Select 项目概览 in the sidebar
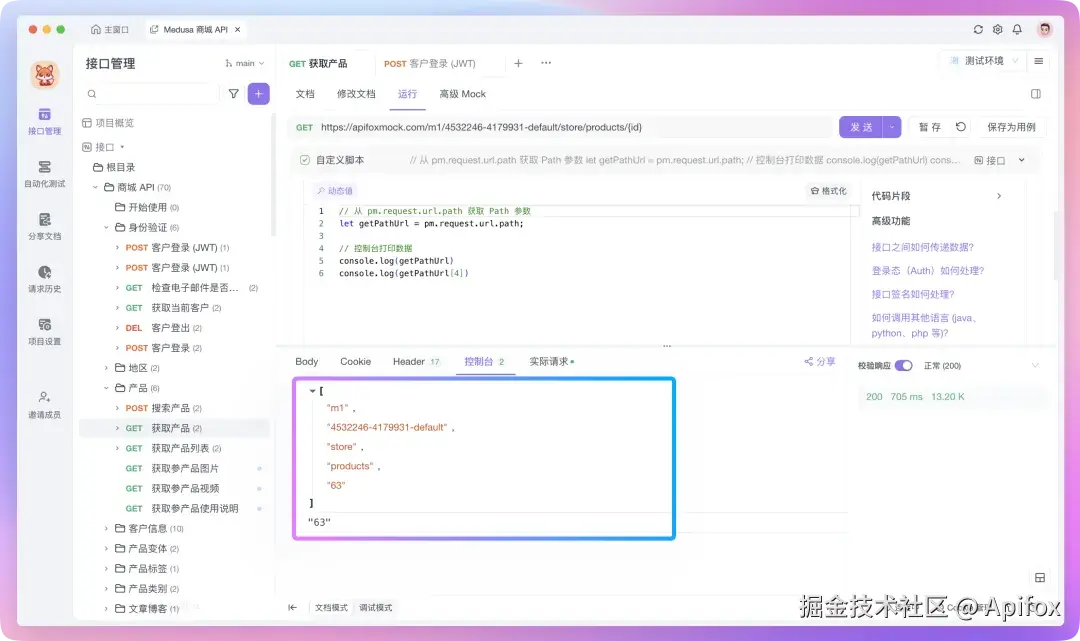The image size is (1080, 641). [108, 123]
